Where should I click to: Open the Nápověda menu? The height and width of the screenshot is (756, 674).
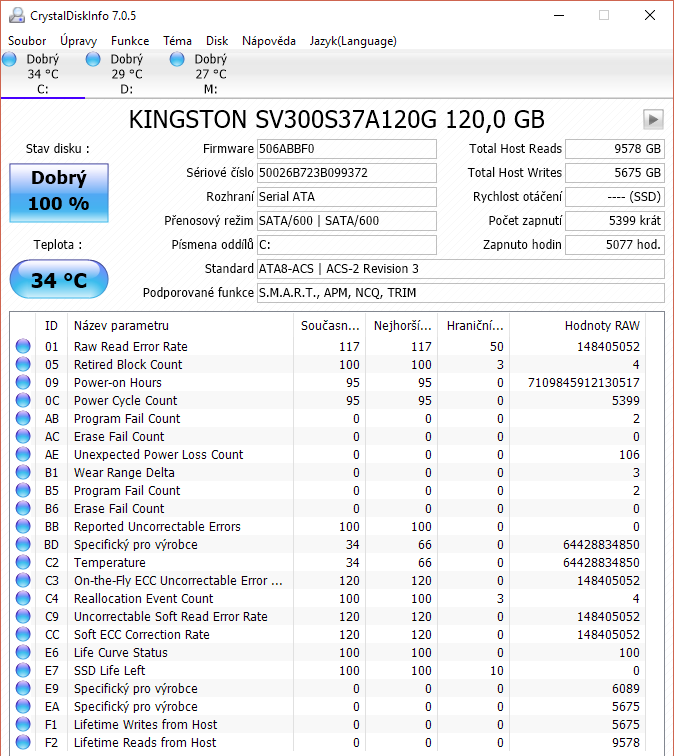pos(269,41)
